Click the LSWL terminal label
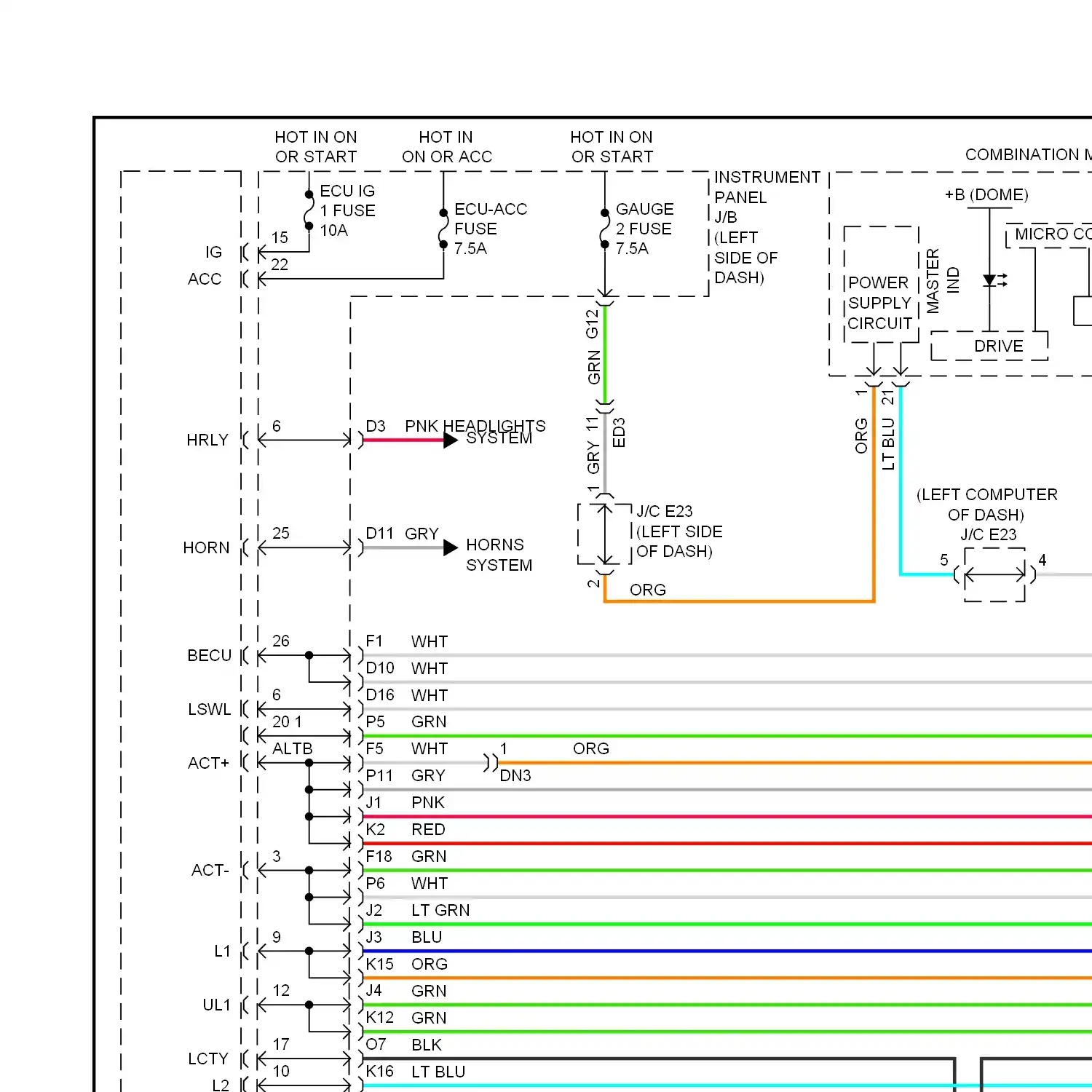 [x=209, y=709]
